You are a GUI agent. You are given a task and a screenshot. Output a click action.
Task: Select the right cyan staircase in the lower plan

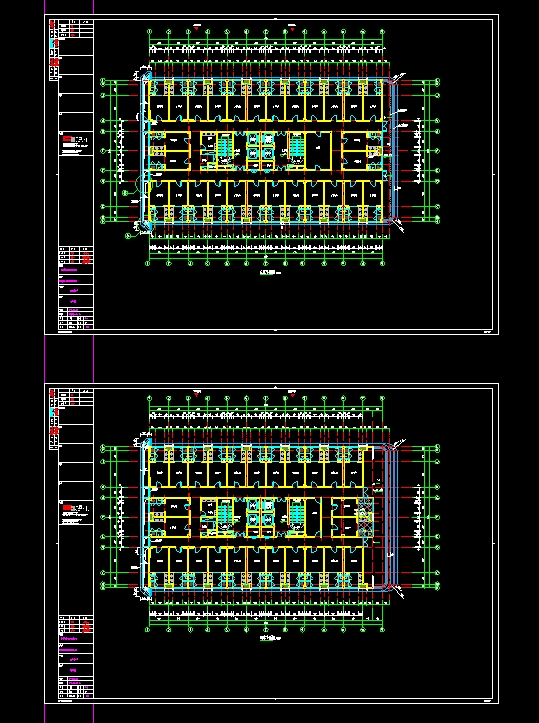(x=296, y=512)
